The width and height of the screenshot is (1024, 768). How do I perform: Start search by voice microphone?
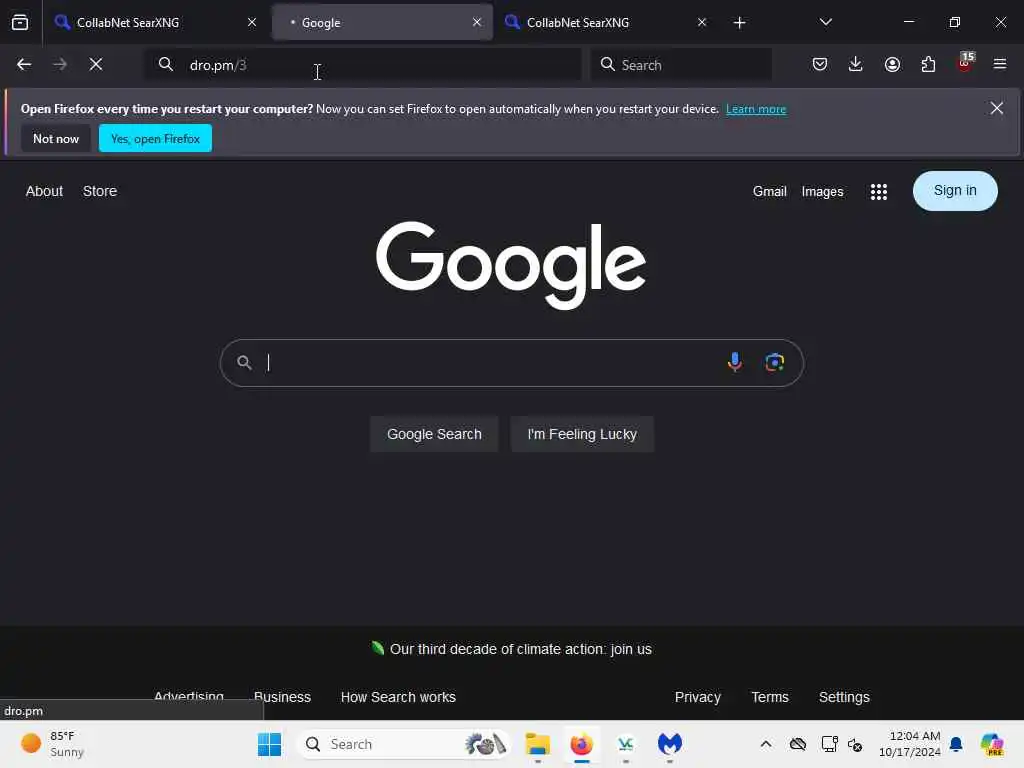tap(735, 362)
